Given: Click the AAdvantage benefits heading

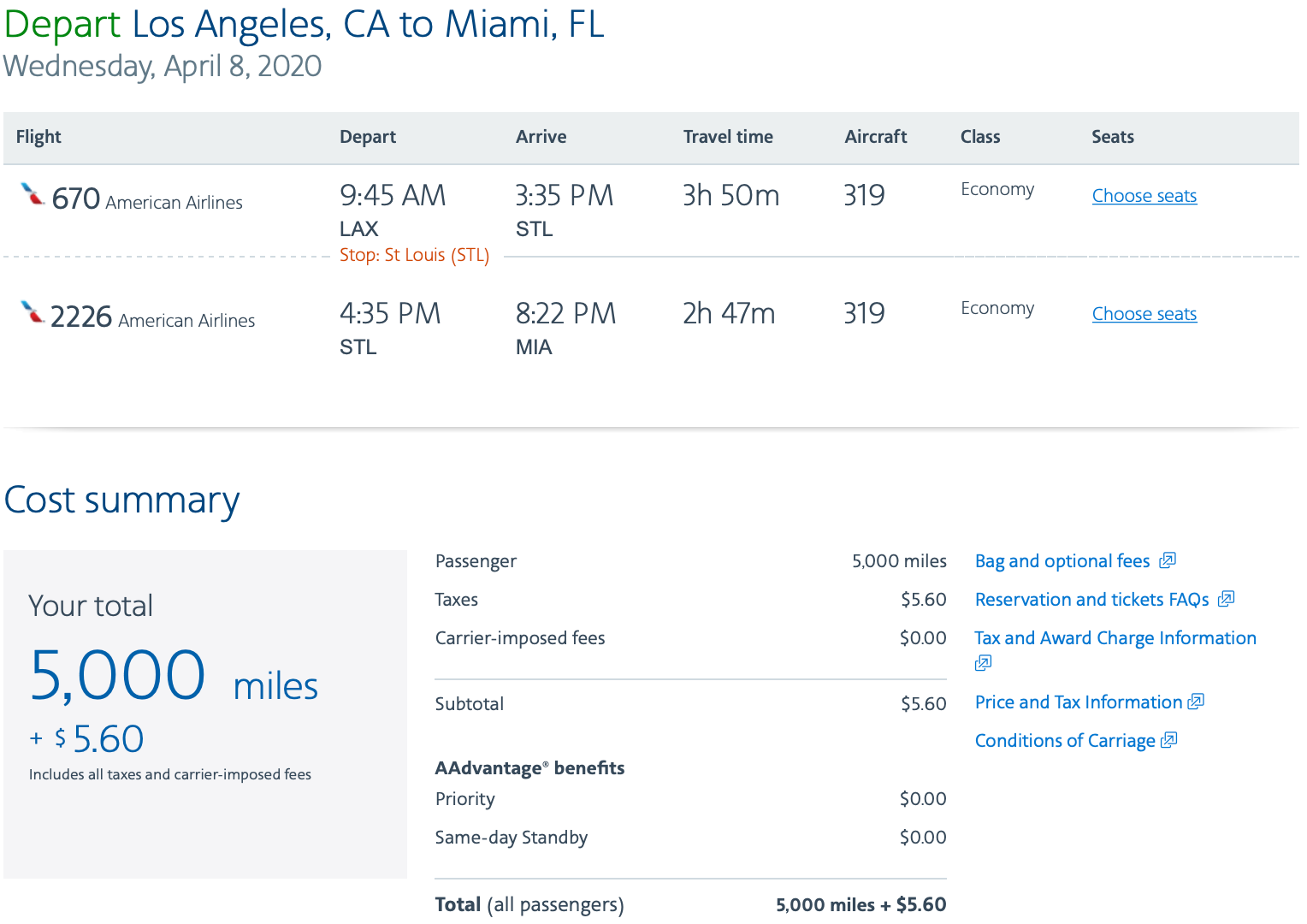Looking at the screenshot, I should point(529,768).
